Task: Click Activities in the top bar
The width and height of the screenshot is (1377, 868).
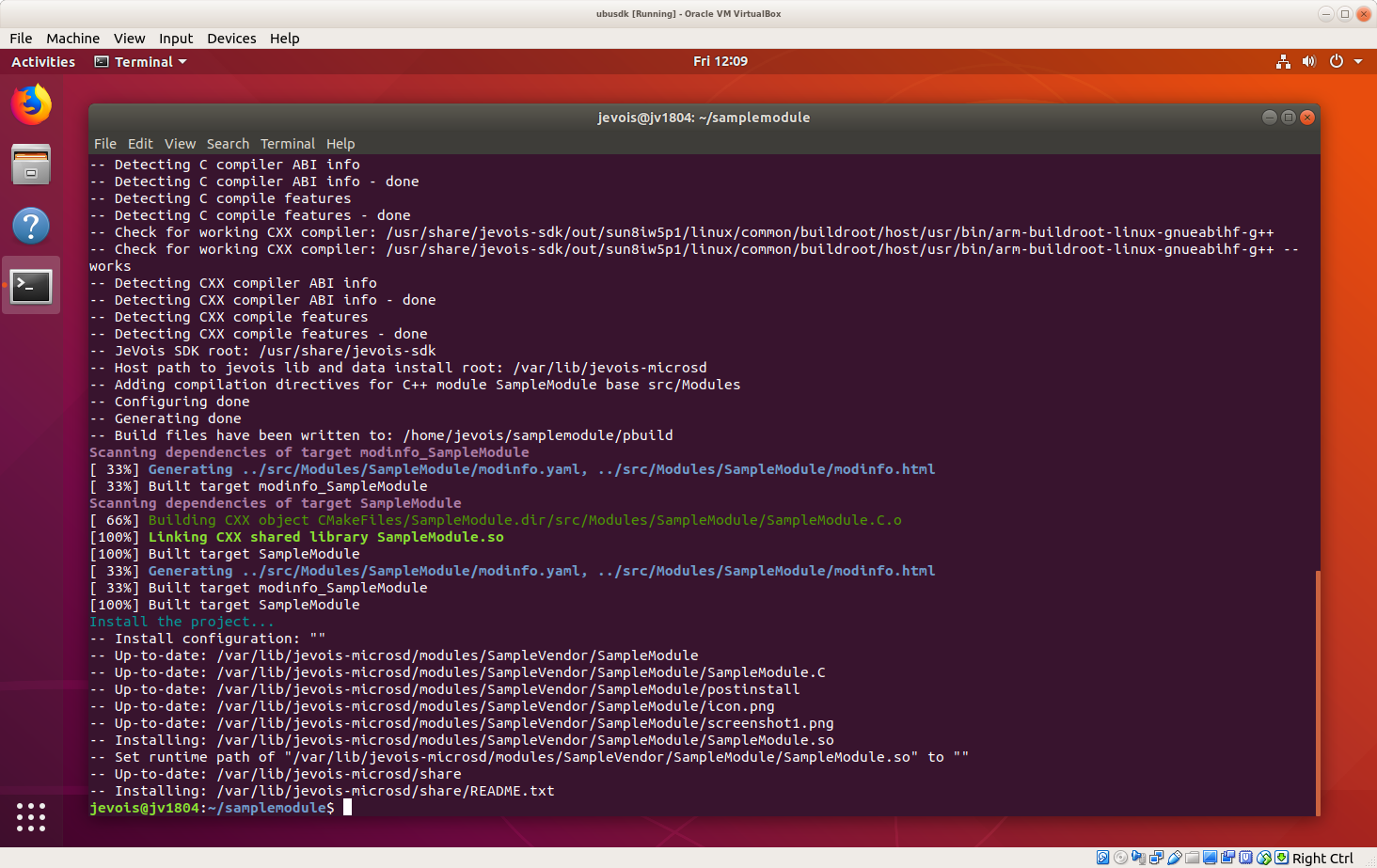Action: pyautogui.click(x=43, y=61)
